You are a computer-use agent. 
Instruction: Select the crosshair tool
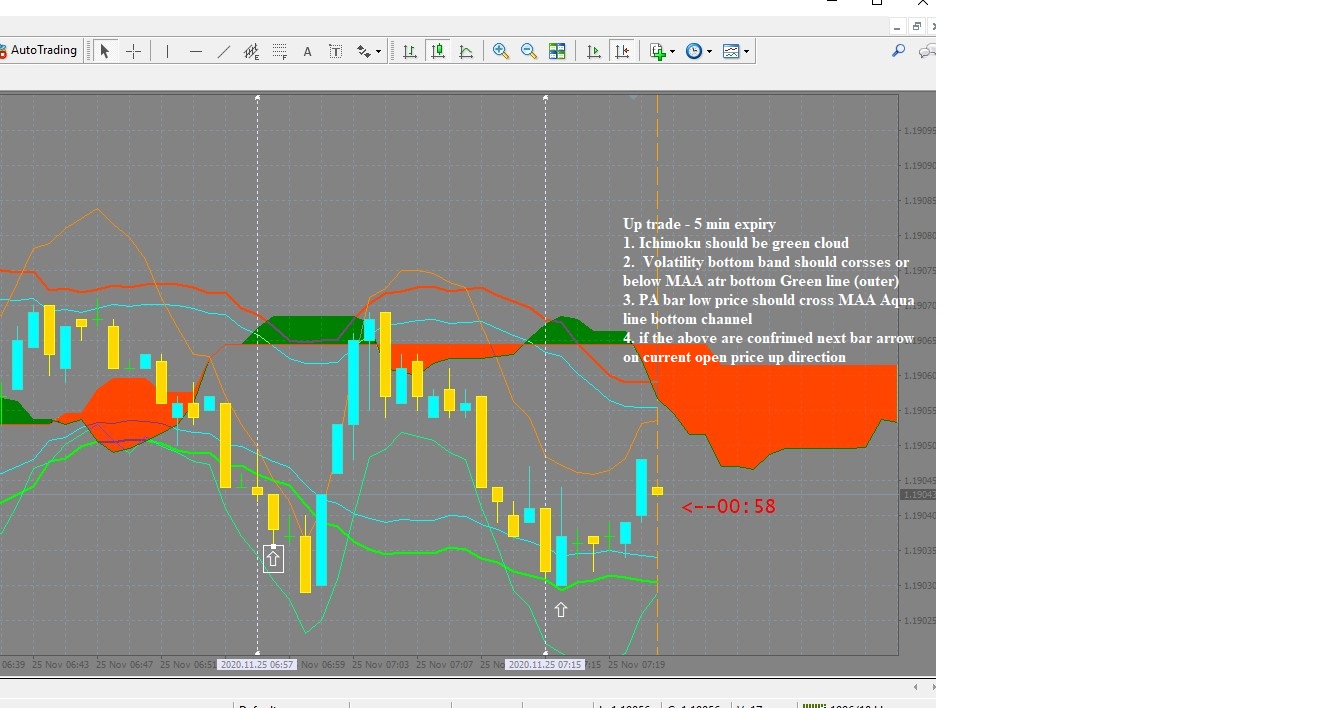(x=133, y=51)
